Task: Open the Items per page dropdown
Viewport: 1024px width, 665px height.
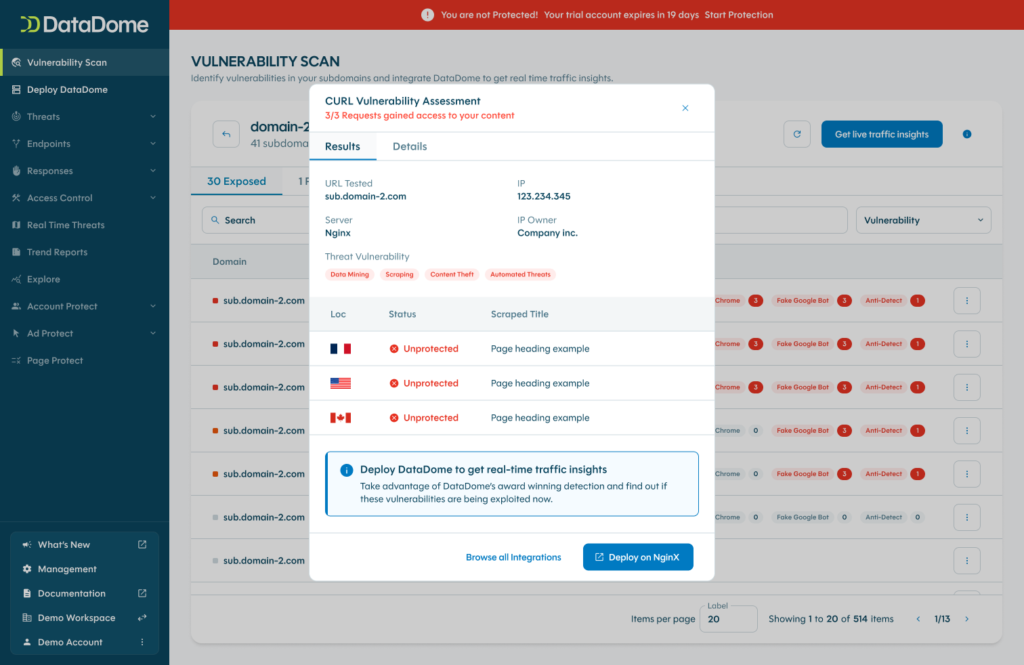Action: (x=728, y=619)
